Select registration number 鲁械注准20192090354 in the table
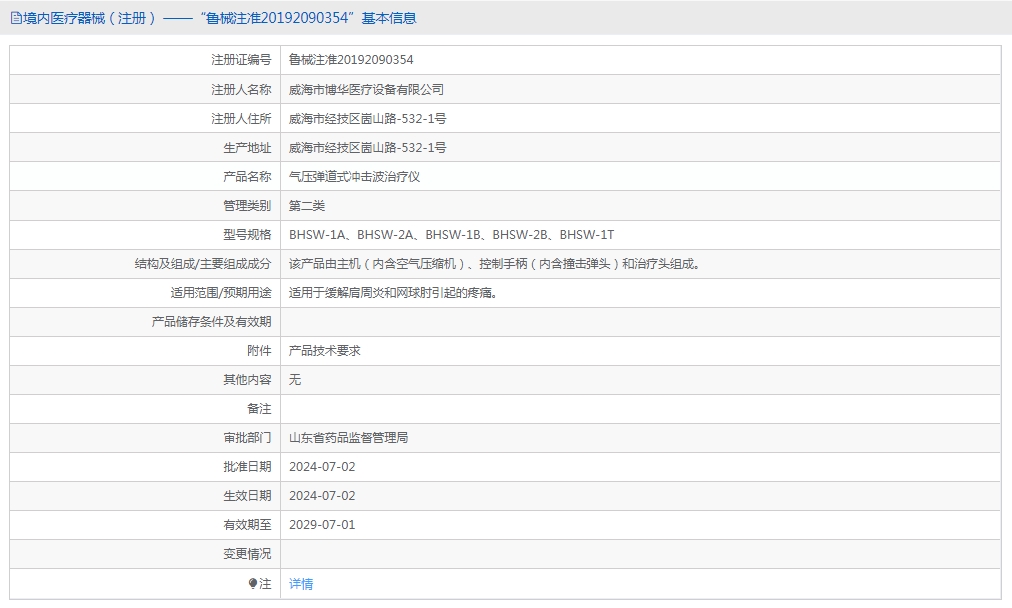Image resolution: width=1012 pixels, height=608 pixels. click(351, 60)
